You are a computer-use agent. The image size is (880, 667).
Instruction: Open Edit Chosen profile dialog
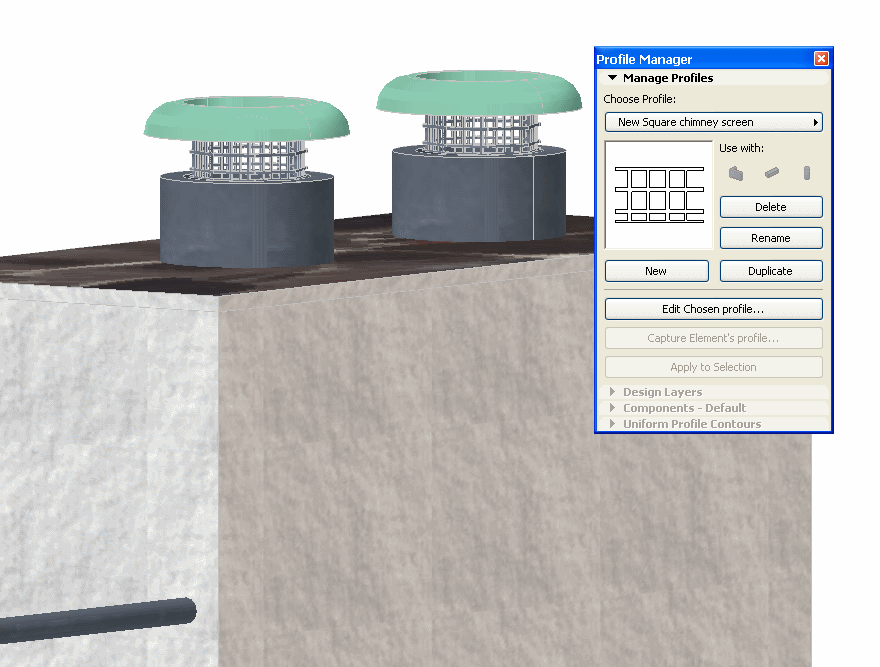pyautogui.click(x=712, y=308)
